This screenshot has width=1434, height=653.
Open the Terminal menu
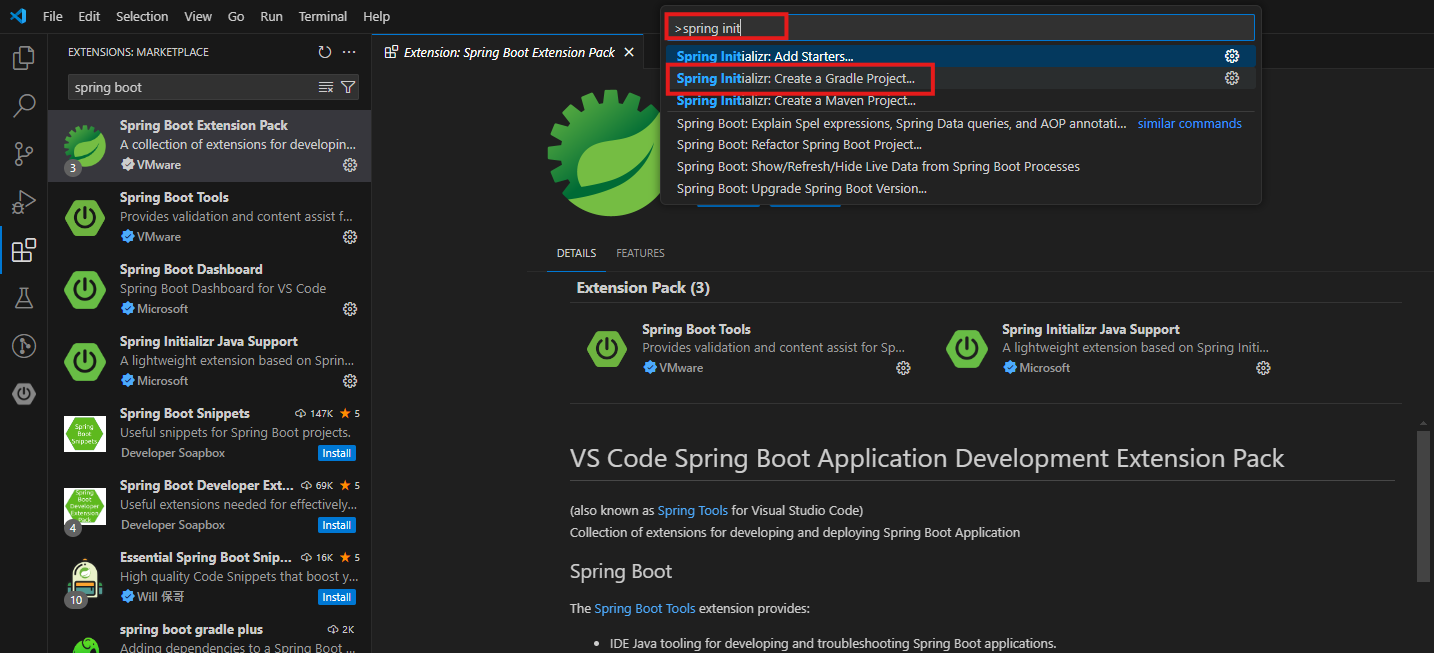[x=323, y=16]
